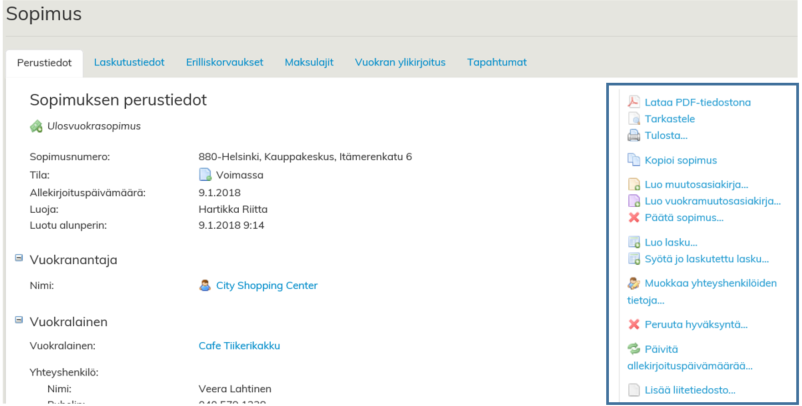Open the Cafe Tiikerikakku tenant link
Image resolution: width=802 pixels, height=406 pixels.
239,346
